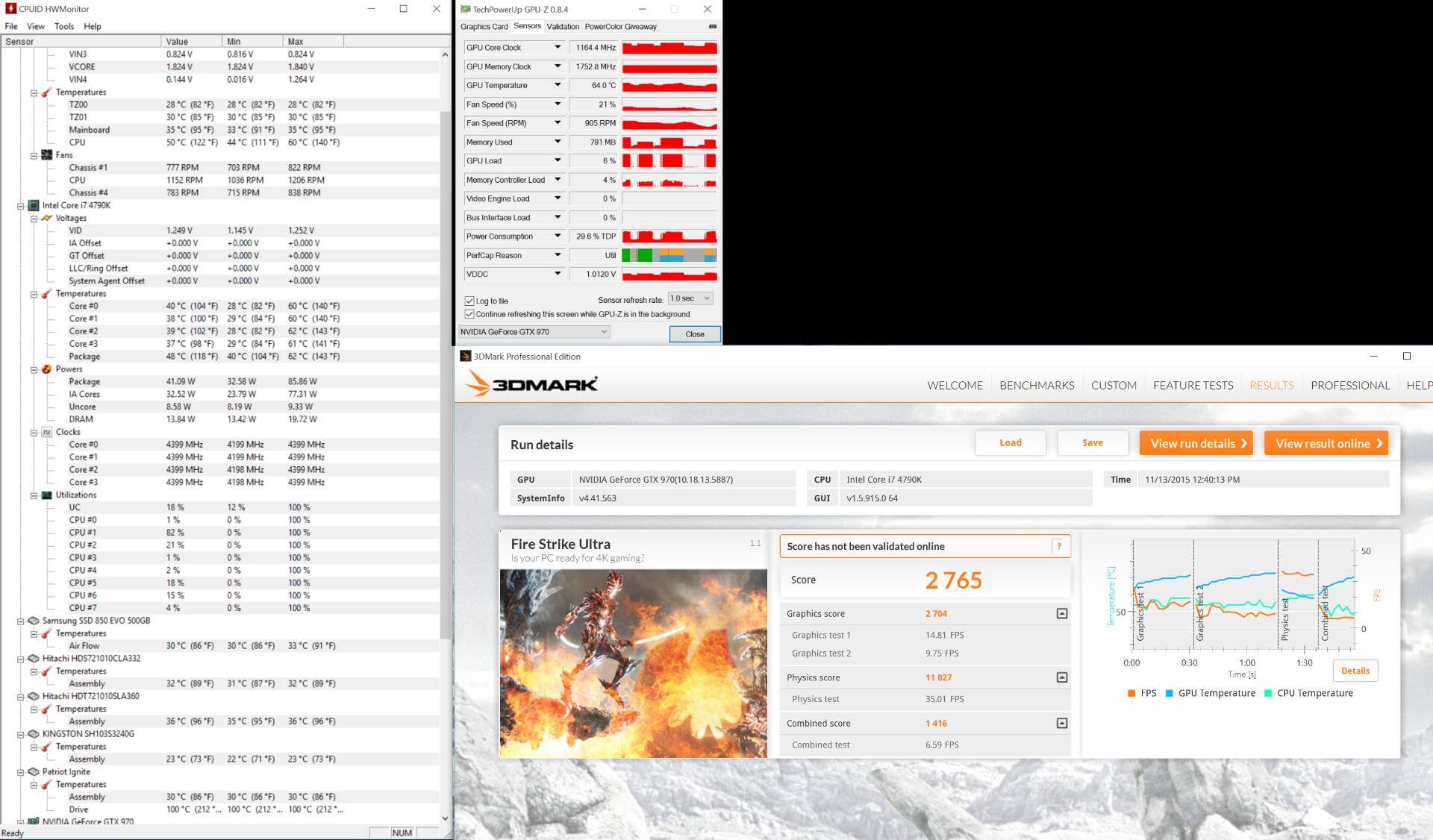The width and height of the screenshot is (1433, 840).
Task: Click the Save button in Run details
Action: coord(1092,442)
